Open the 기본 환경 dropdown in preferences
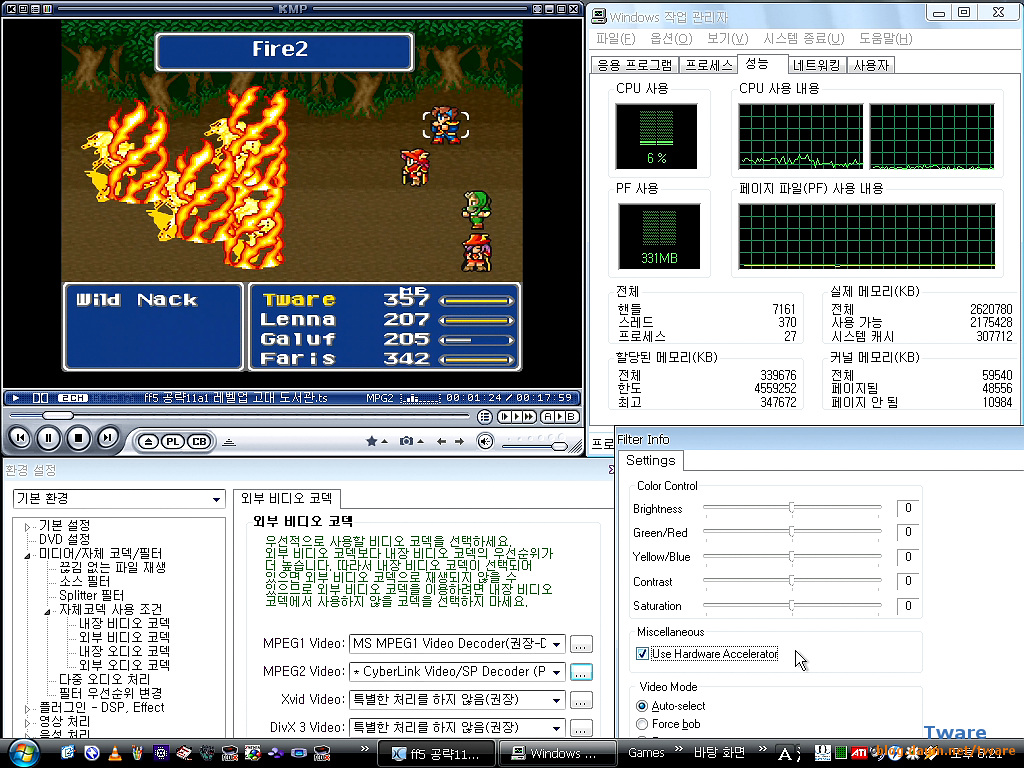Screen dimensions: 1024x768 click(x=119, y=499)
